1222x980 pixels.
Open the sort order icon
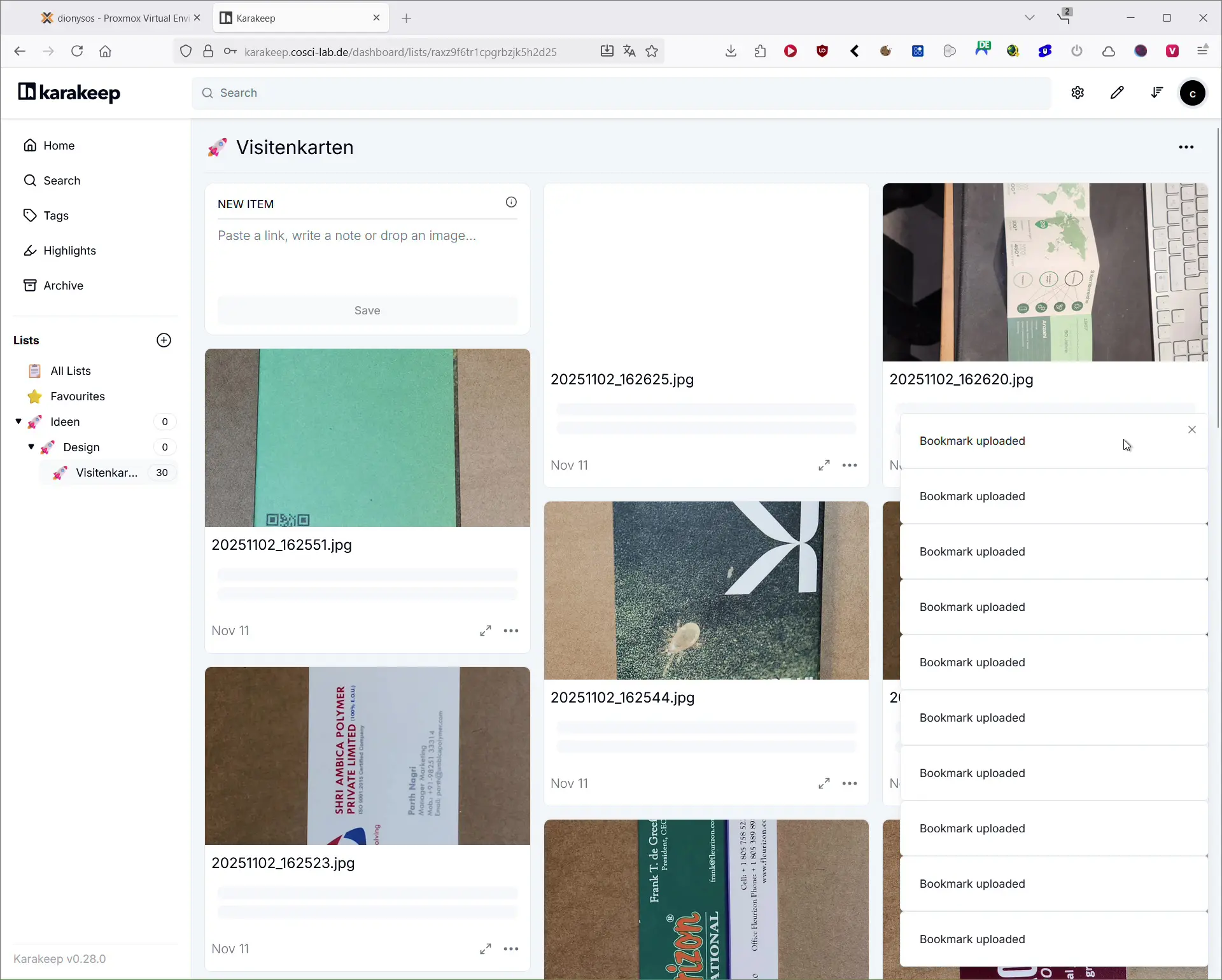pyautogui.click(x=1156, y=93)
